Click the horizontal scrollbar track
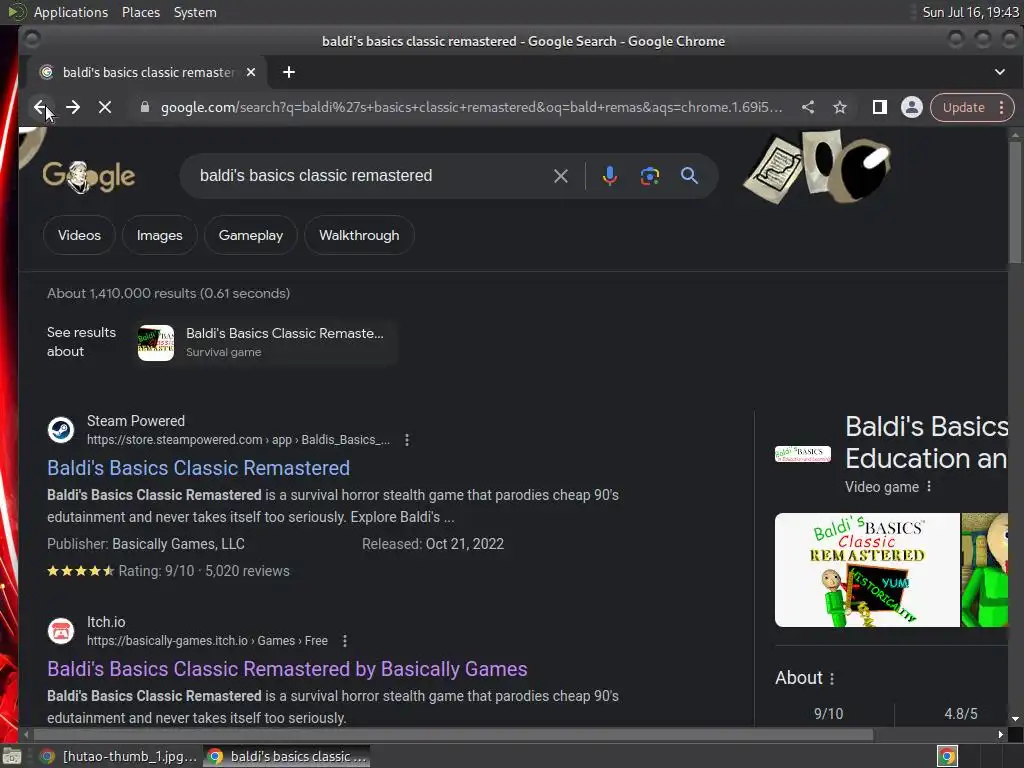Viewport: 1024px width, 768px height. 453,735
